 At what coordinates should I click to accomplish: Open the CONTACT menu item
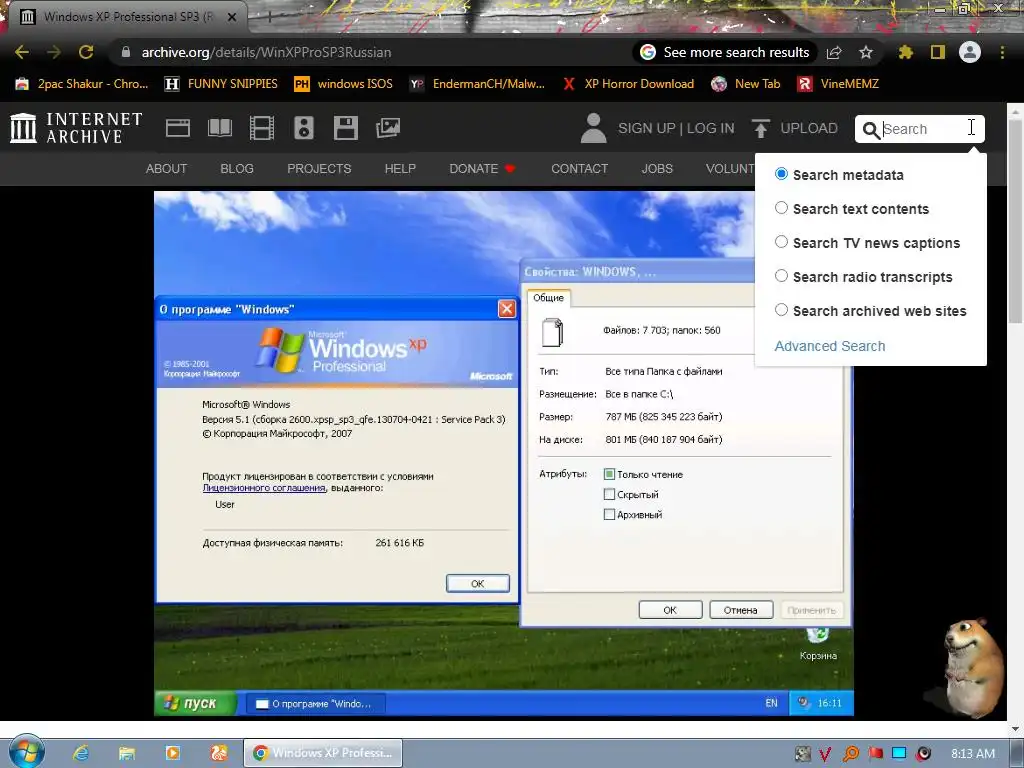[579, 168]
